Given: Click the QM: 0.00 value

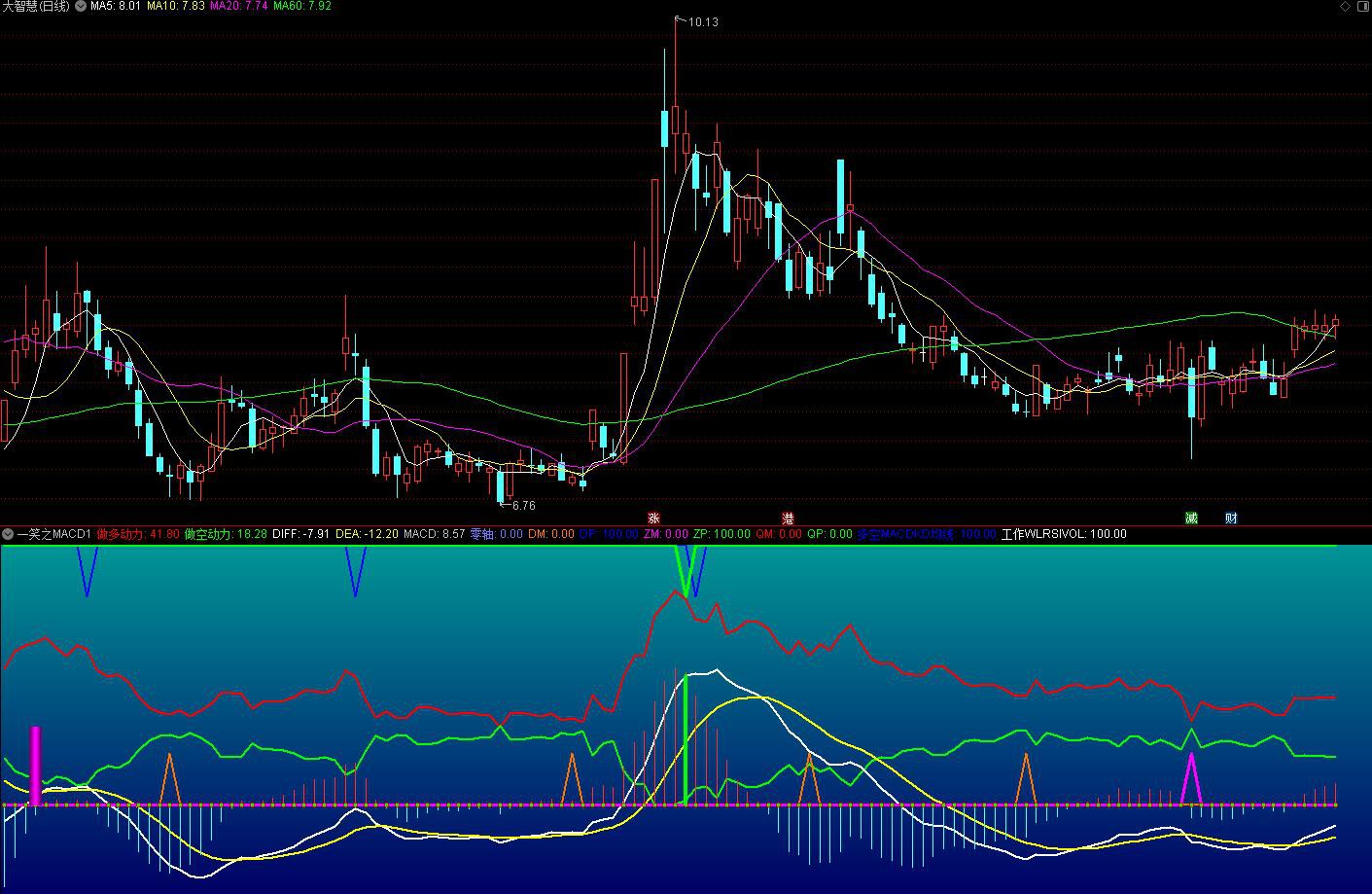Looking at the screenshot, I should tap(779, 534).
